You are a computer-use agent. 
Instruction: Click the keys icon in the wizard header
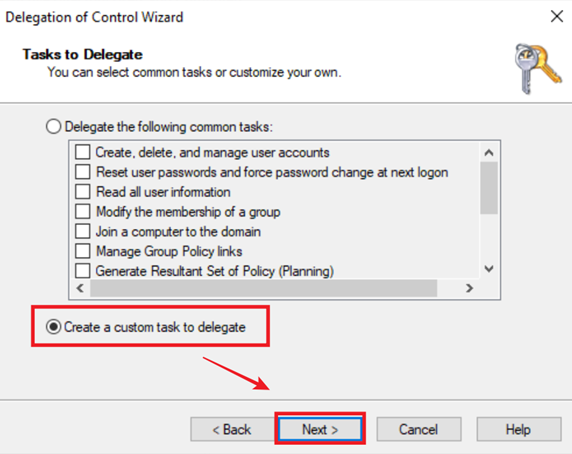(538, 68)
